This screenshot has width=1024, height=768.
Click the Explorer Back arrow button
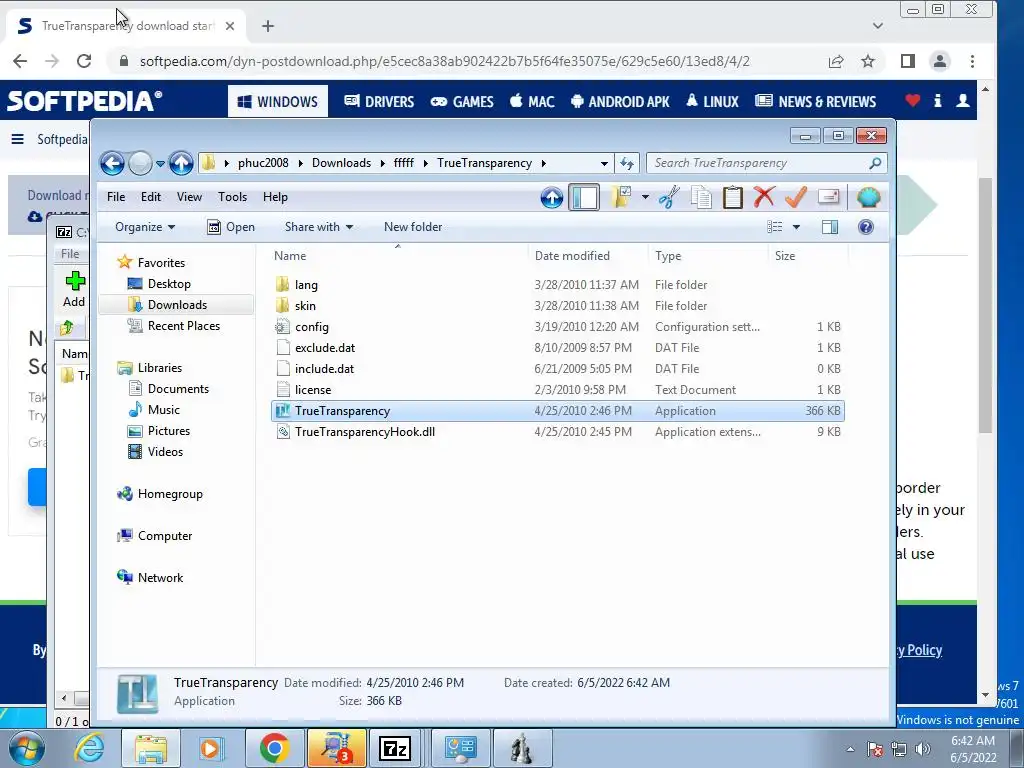point(112,163)
